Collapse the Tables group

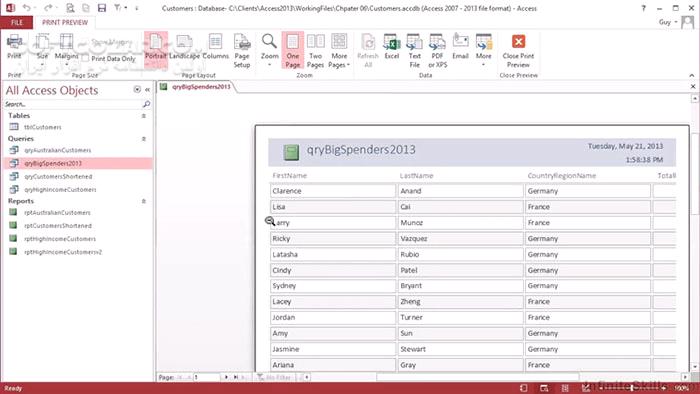(x=144, y=116)
